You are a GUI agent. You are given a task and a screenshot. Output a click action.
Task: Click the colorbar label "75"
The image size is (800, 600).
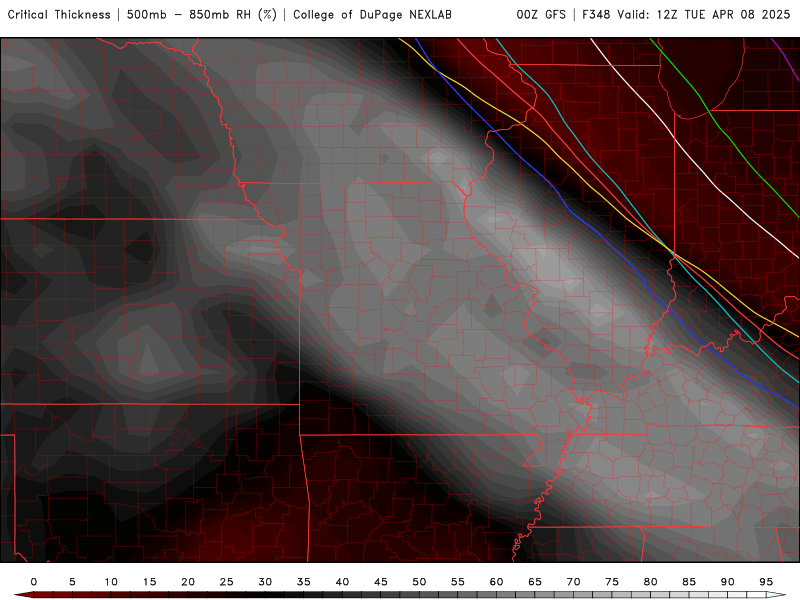click(612, 582)
